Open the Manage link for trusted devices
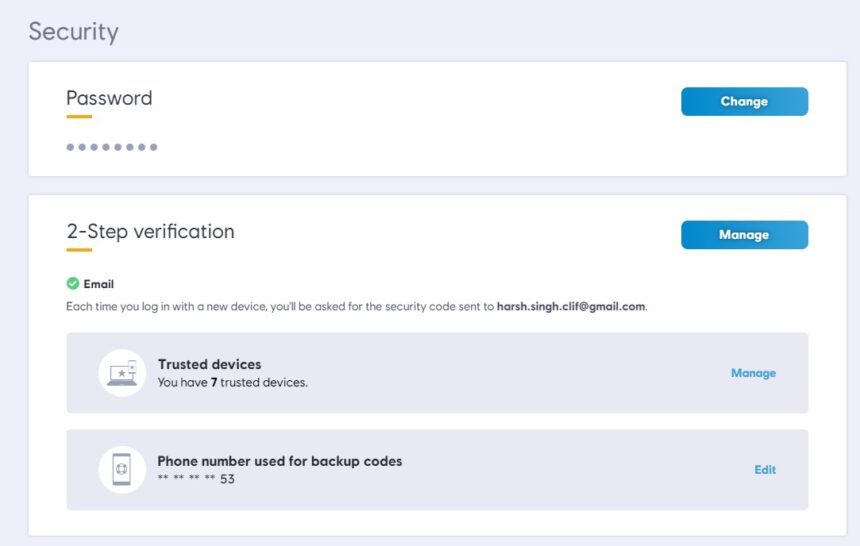This screenshot has height=546, width=860. (x=753, y=373)
